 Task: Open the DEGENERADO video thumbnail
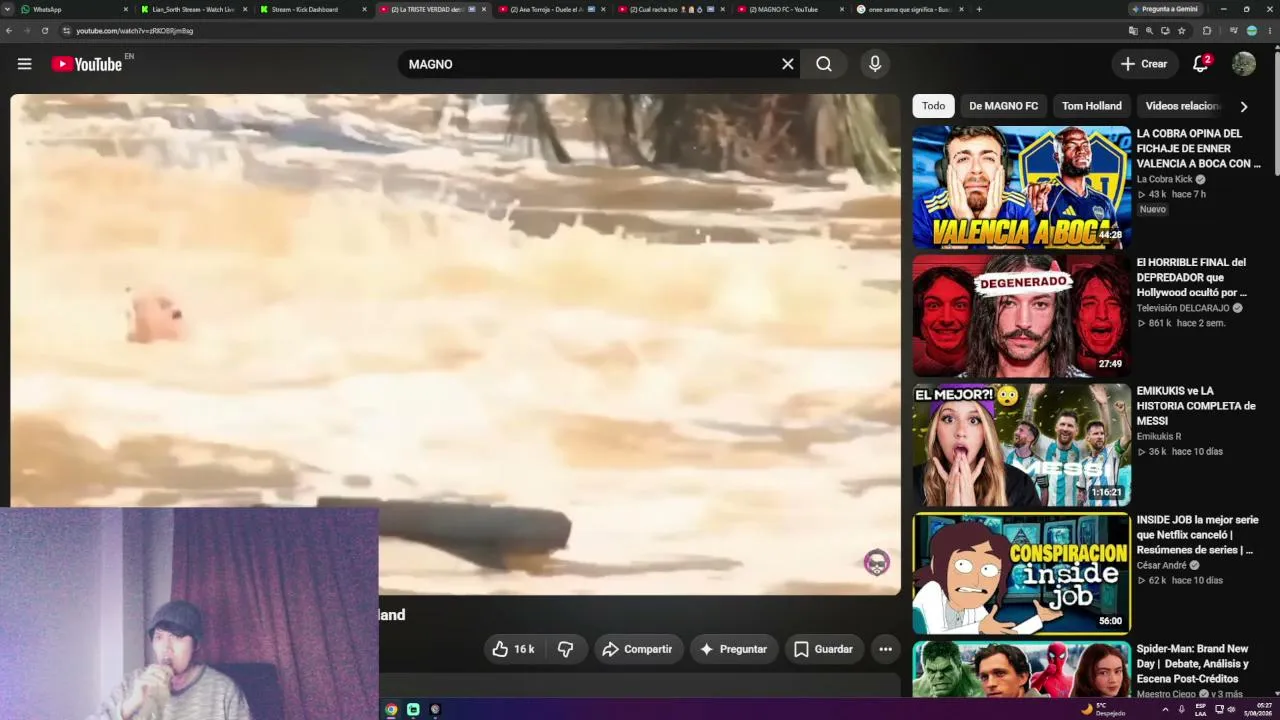coord(1021,316)
